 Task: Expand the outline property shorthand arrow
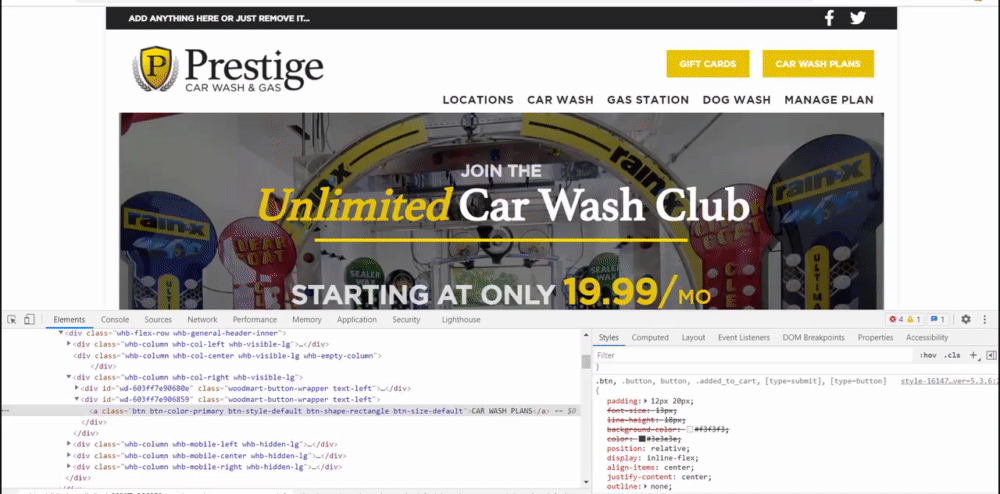[647, 487]
